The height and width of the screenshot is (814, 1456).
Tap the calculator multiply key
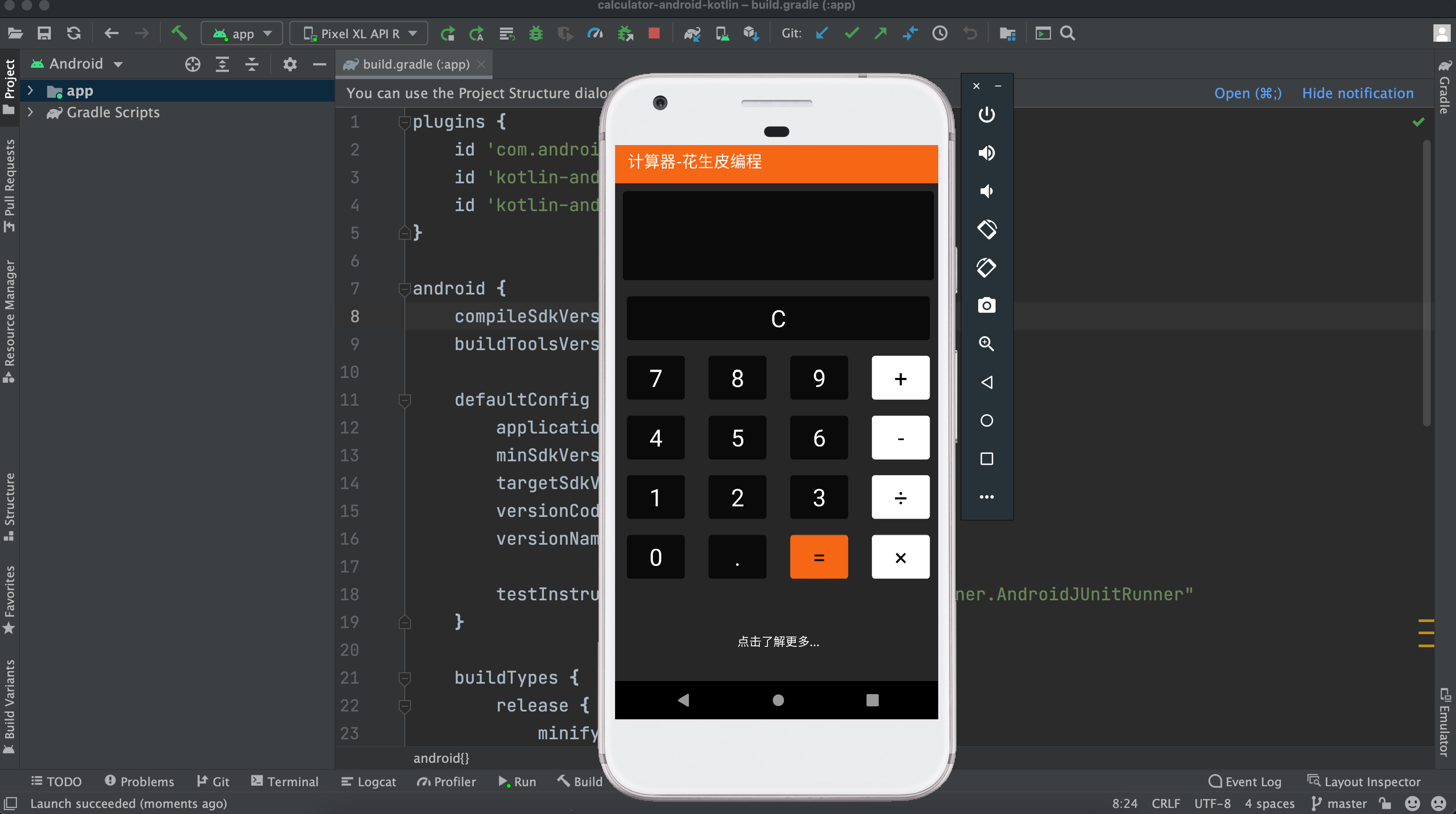900,557
